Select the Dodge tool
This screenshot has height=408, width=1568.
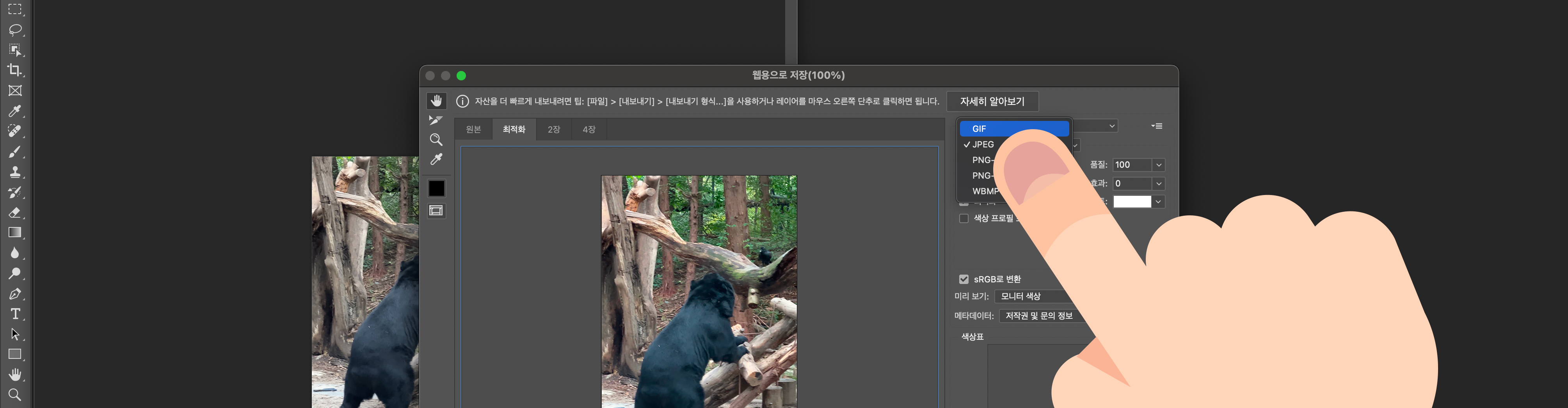click(14, 273)
